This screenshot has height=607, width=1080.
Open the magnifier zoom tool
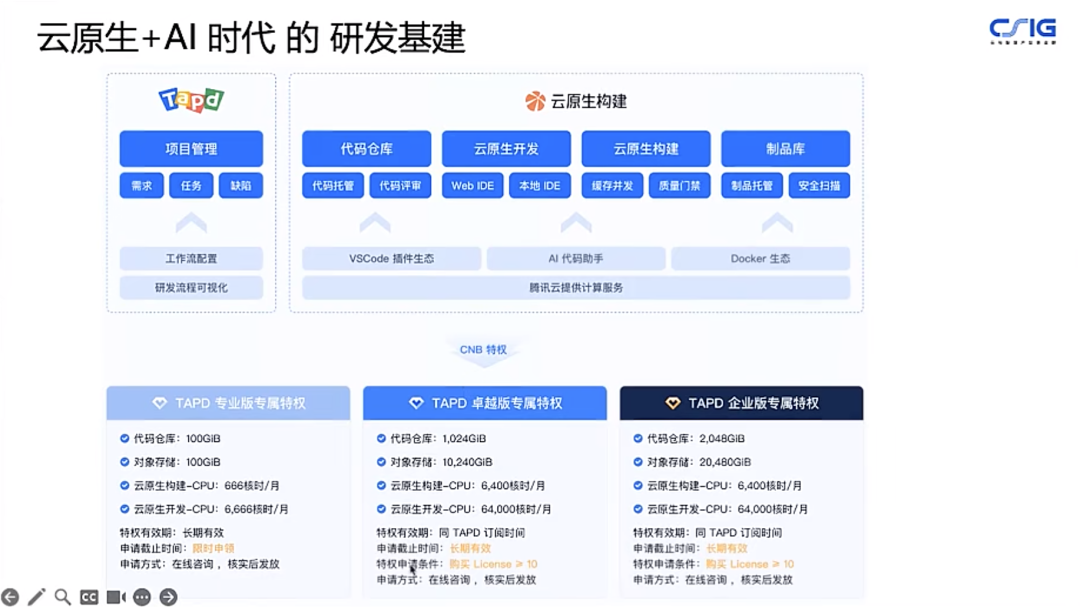63,597
